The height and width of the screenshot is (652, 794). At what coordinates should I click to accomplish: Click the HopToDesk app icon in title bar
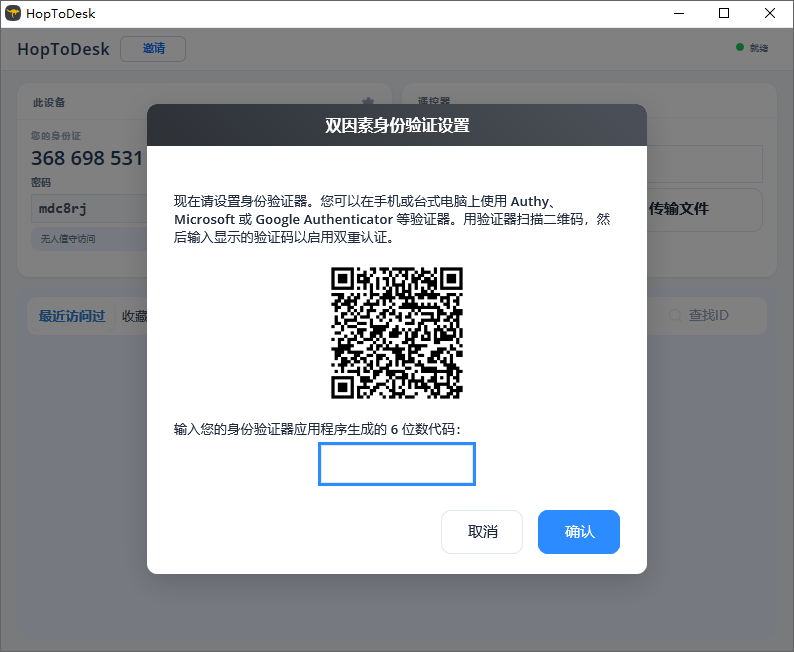click(x=13, y=13)
